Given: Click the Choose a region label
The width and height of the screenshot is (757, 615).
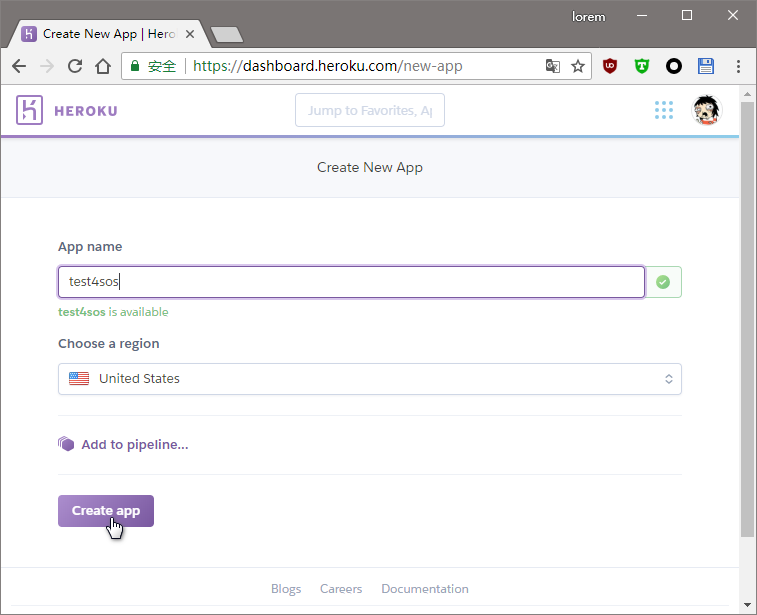Looking at the screenshot, I should click(x=109, y=344).
